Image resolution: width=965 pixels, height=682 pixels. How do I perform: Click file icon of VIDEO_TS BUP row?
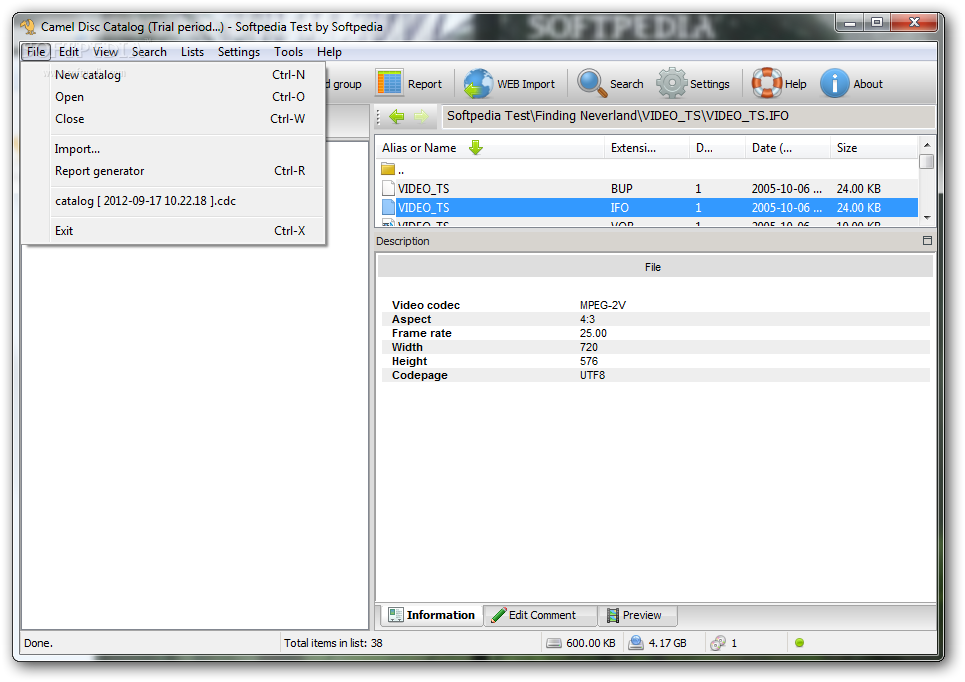(x=388, y=188)
